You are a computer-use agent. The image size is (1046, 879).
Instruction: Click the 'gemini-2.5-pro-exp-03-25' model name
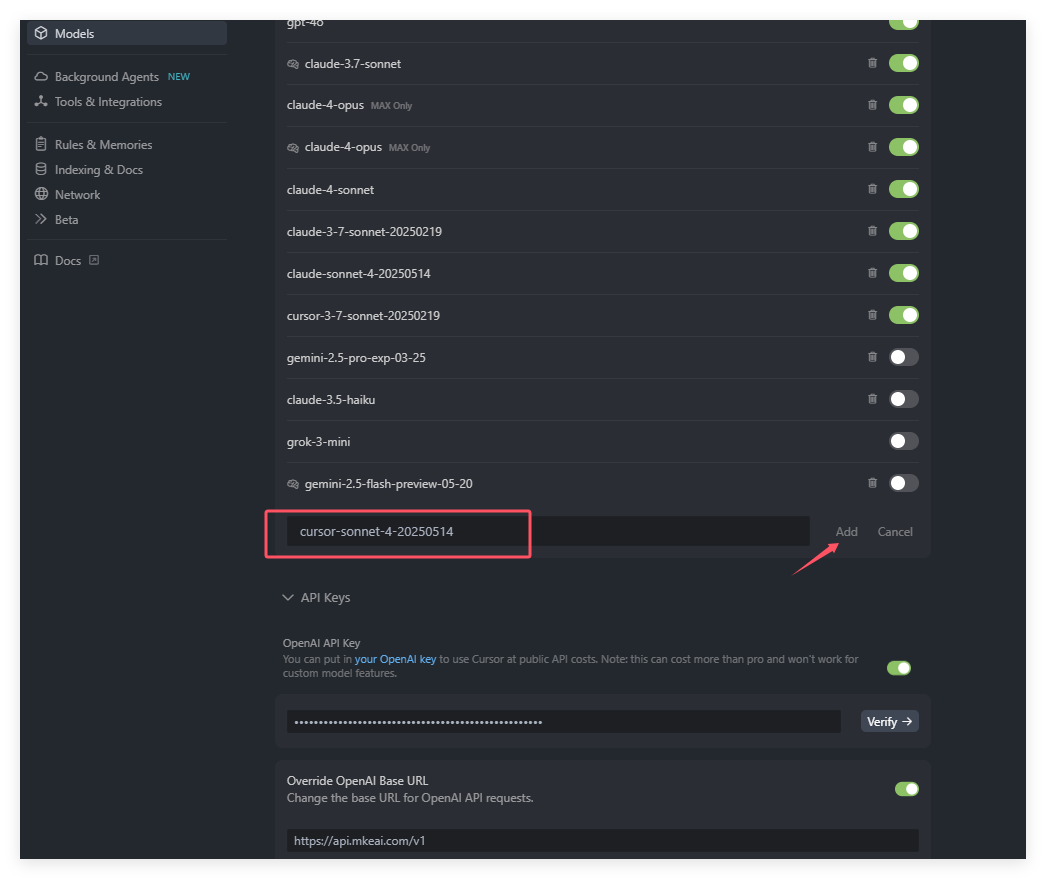pos(356,357)
